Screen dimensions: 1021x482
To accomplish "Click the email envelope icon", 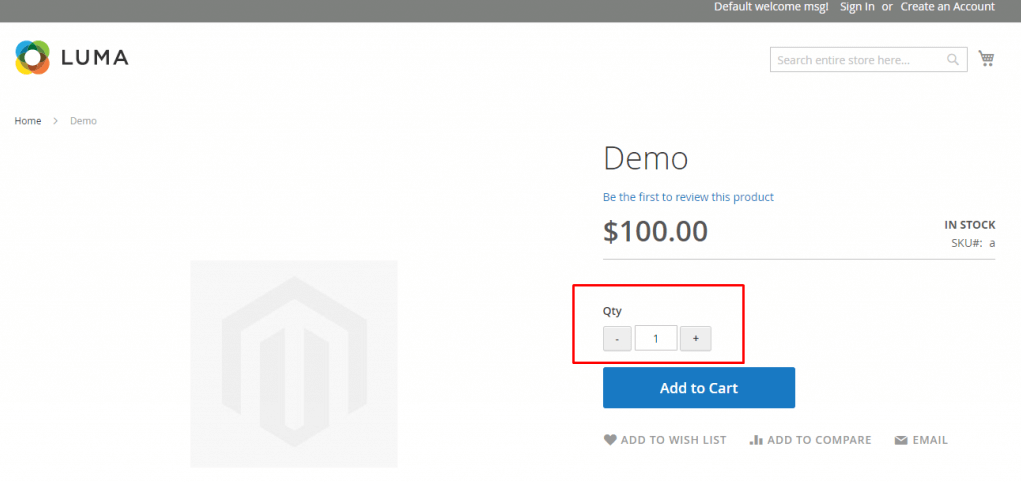I will 901,440.
